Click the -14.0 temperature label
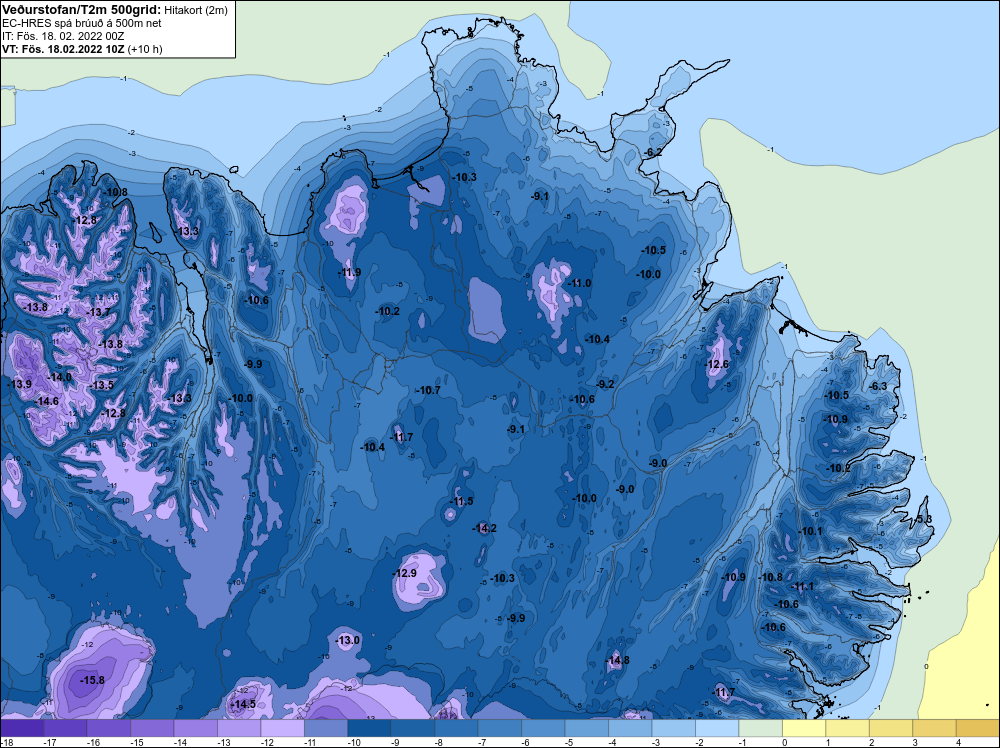The image size is (1000, 748). [x=60, y=377]
